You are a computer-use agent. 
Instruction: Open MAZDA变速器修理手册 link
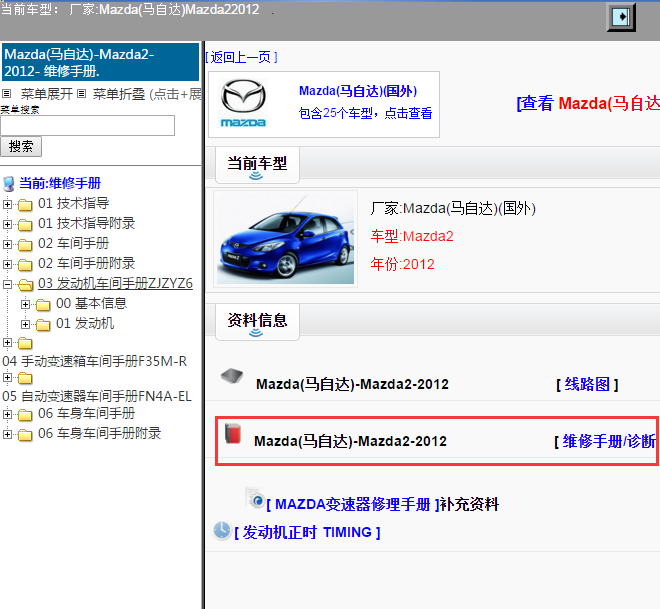353,504
